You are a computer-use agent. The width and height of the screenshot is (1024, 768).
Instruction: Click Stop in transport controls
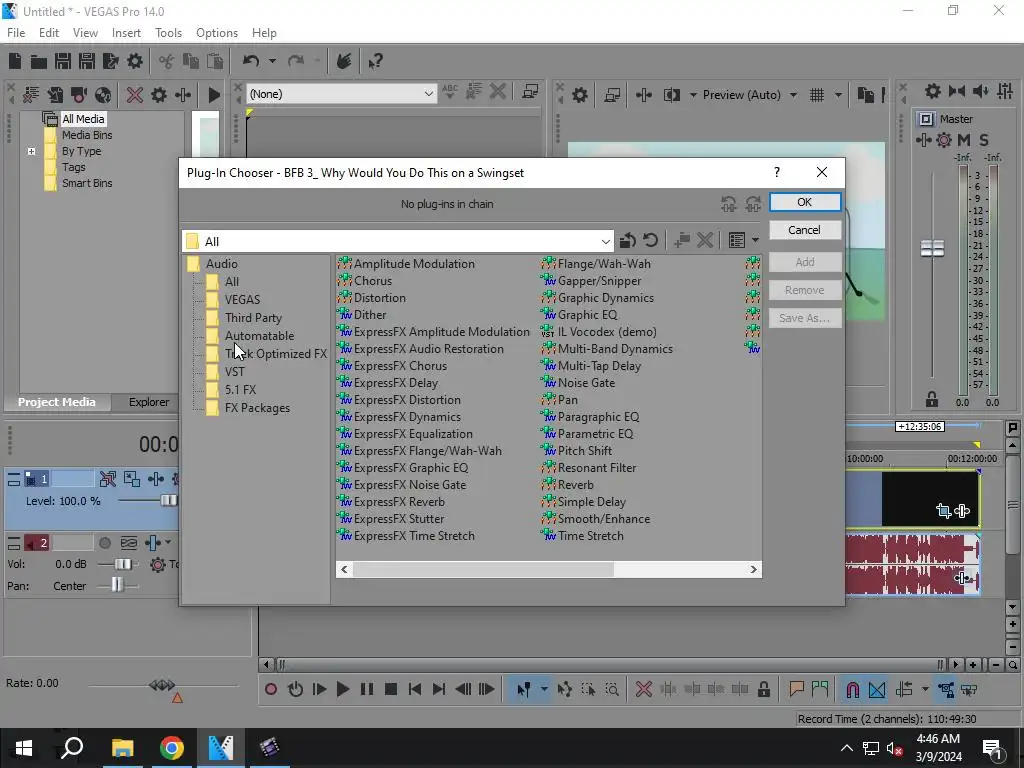click(x=391, y=690)
